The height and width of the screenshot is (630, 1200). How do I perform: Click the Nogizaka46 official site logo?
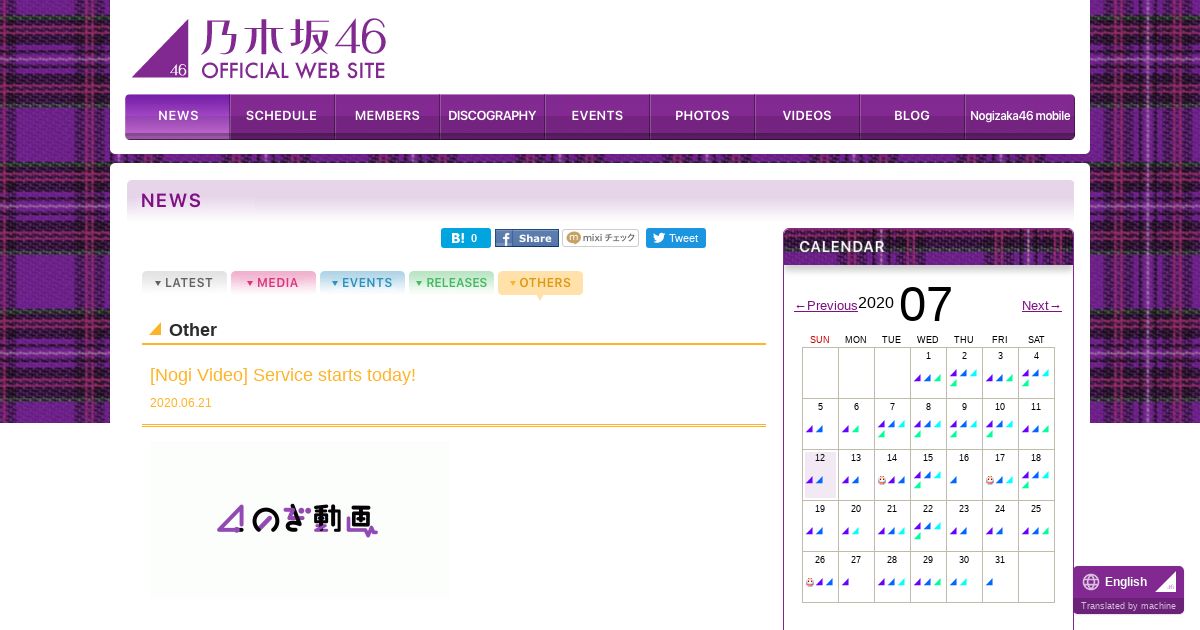pyautogui.click(x=259, y=49)
